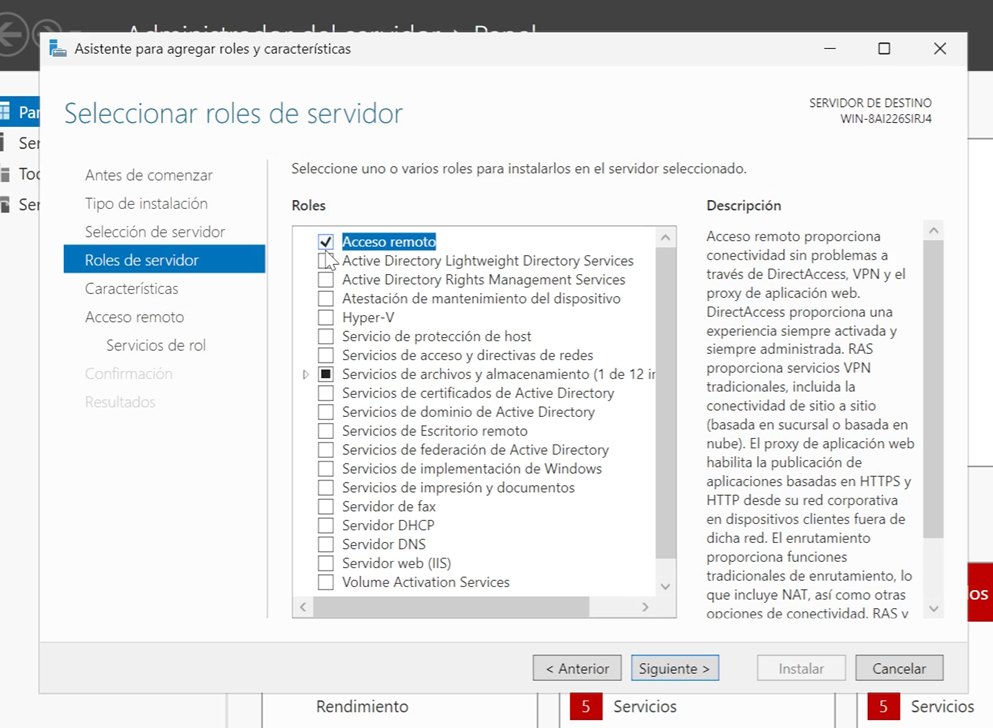Open the Tipo de instalación step
The image size is (993, 728).
[x=146, y=204]
